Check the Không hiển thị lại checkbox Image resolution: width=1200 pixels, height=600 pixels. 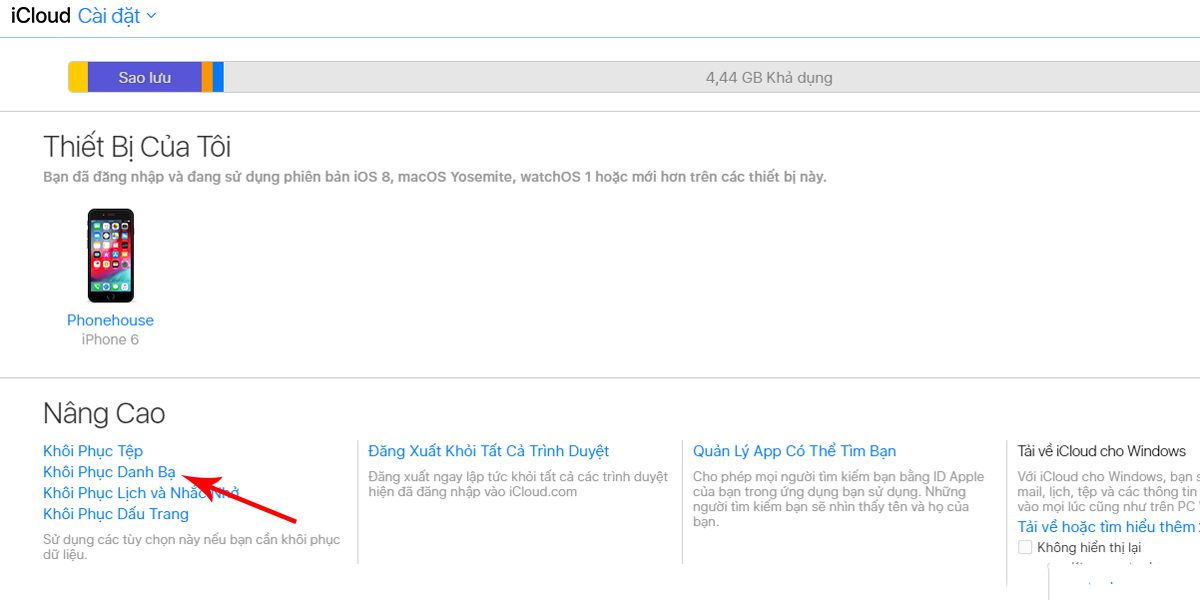[1025, 547]
